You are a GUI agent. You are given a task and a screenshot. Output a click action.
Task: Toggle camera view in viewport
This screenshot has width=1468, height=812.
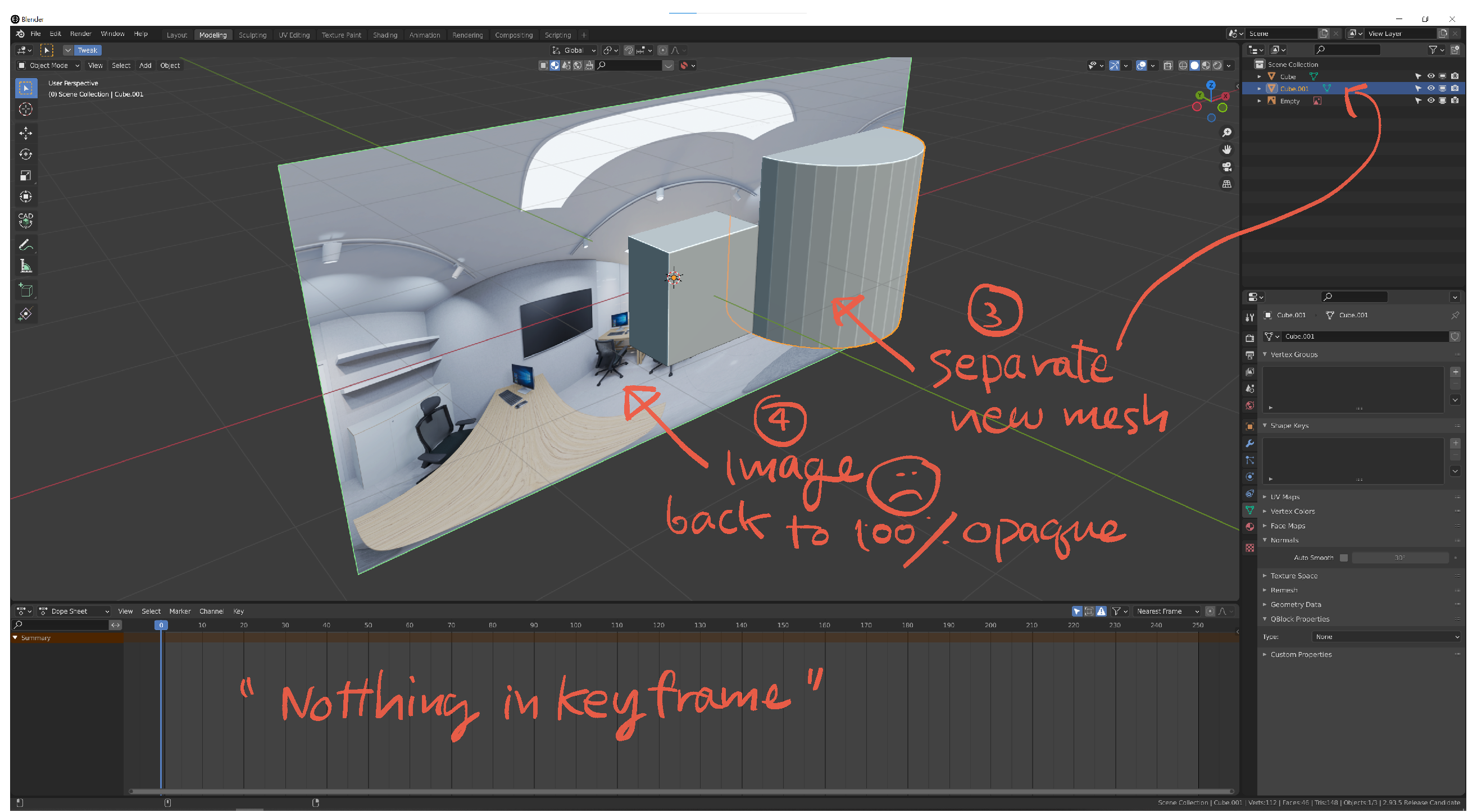(1228, 167)
